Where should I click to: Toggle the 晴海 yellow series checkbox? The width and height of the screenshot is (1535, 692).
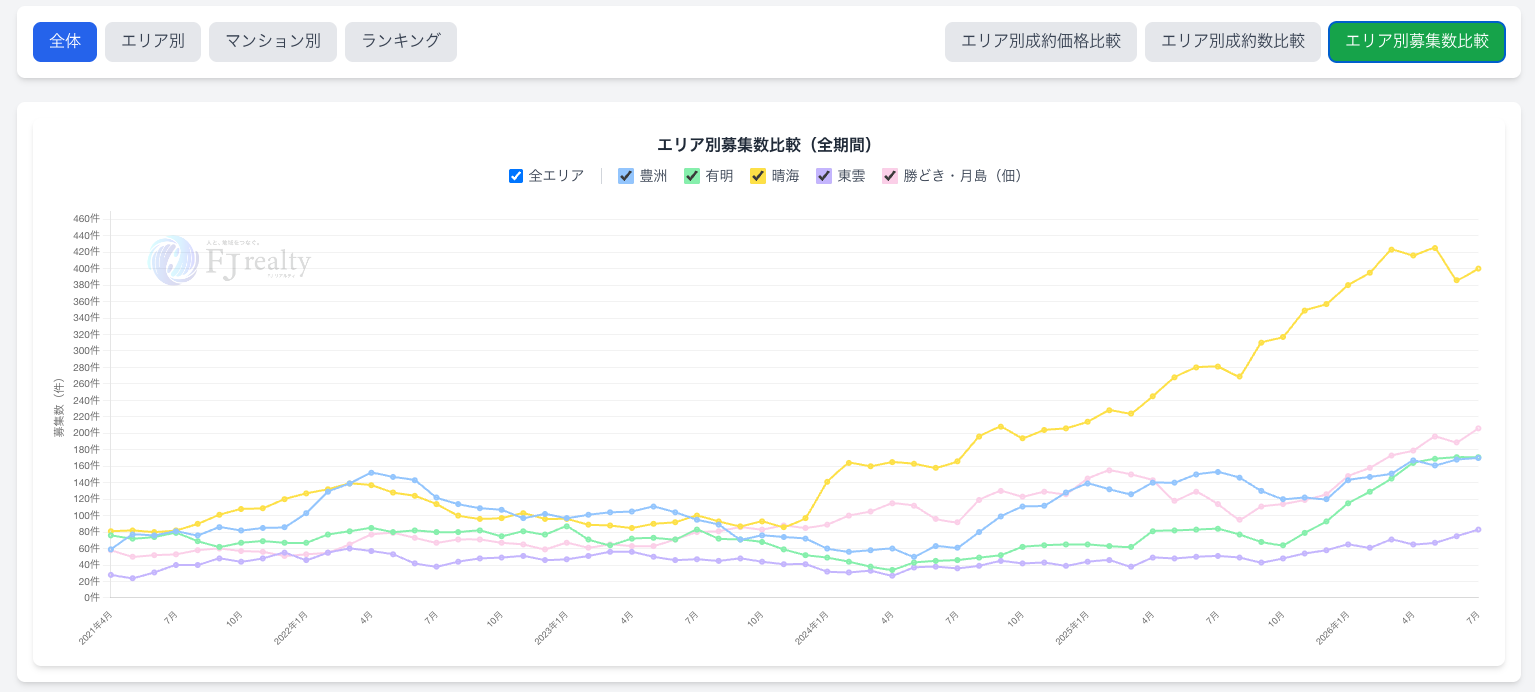point(758,176)
